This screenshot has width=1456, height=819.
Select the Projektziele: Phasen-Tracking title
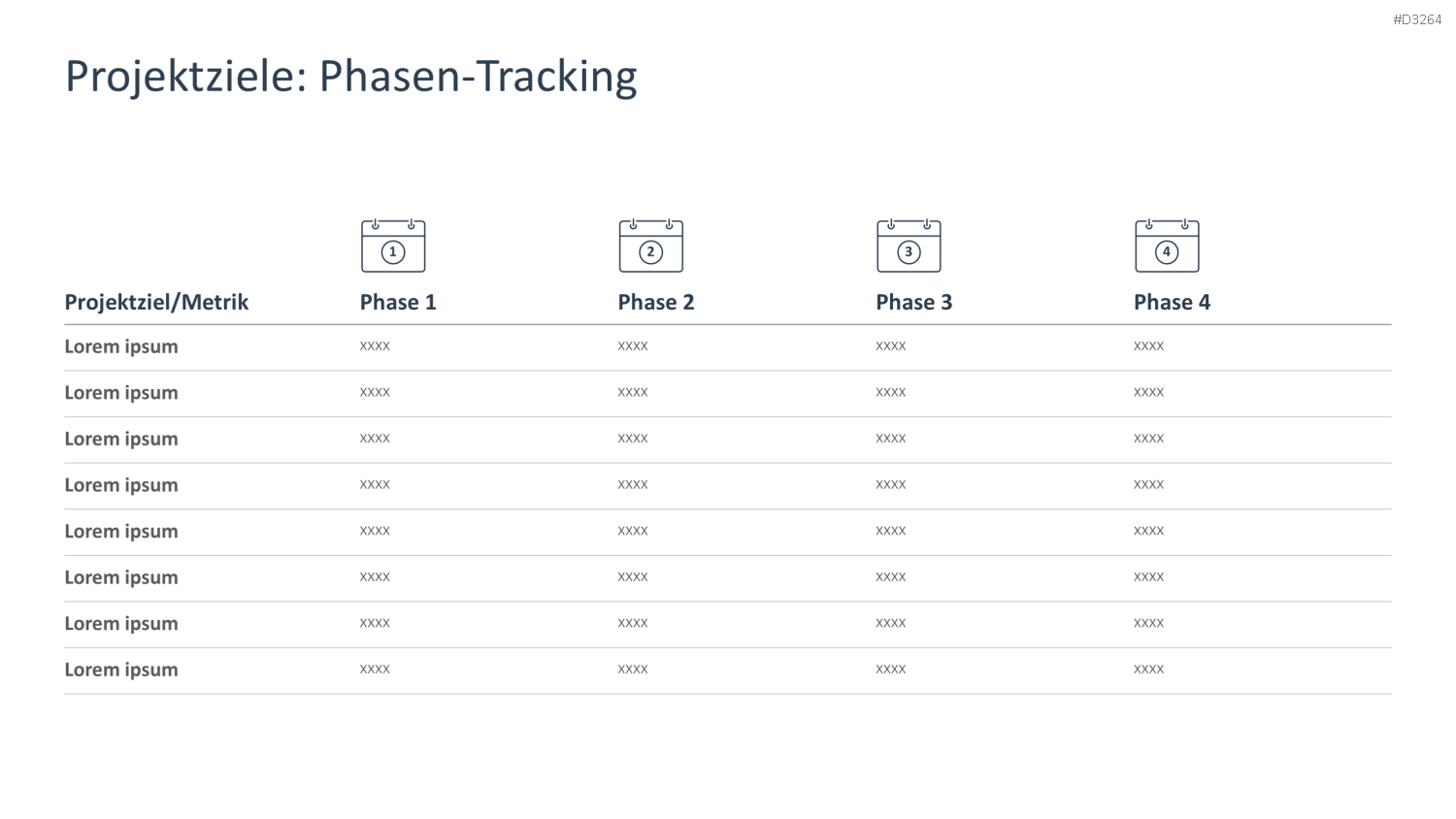pyautogui.click(x=350, y=77)
